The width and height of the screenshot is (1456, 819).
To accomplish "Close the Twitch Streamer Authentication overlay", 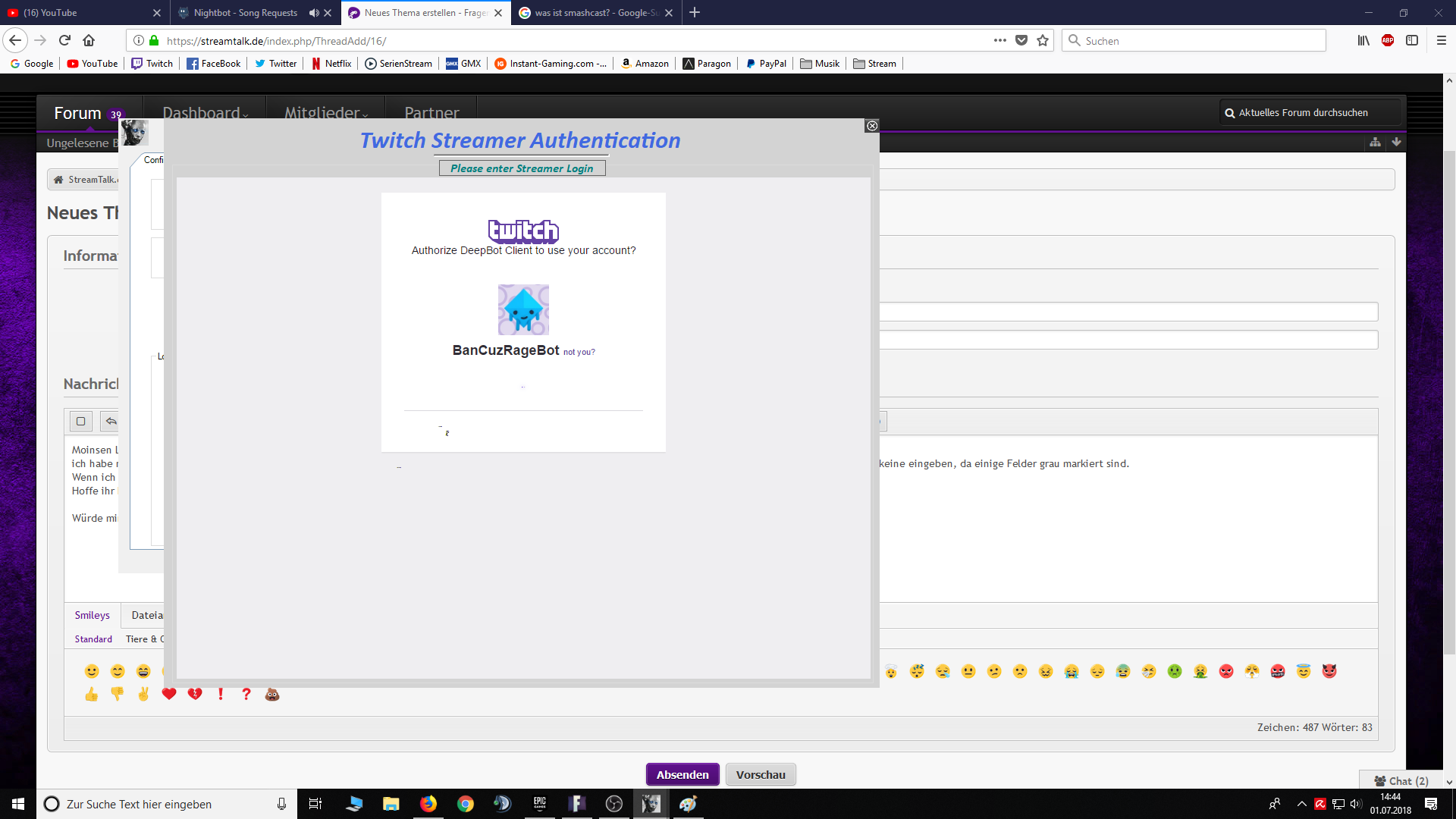I will pyautogui.click(x=872, y=126).
